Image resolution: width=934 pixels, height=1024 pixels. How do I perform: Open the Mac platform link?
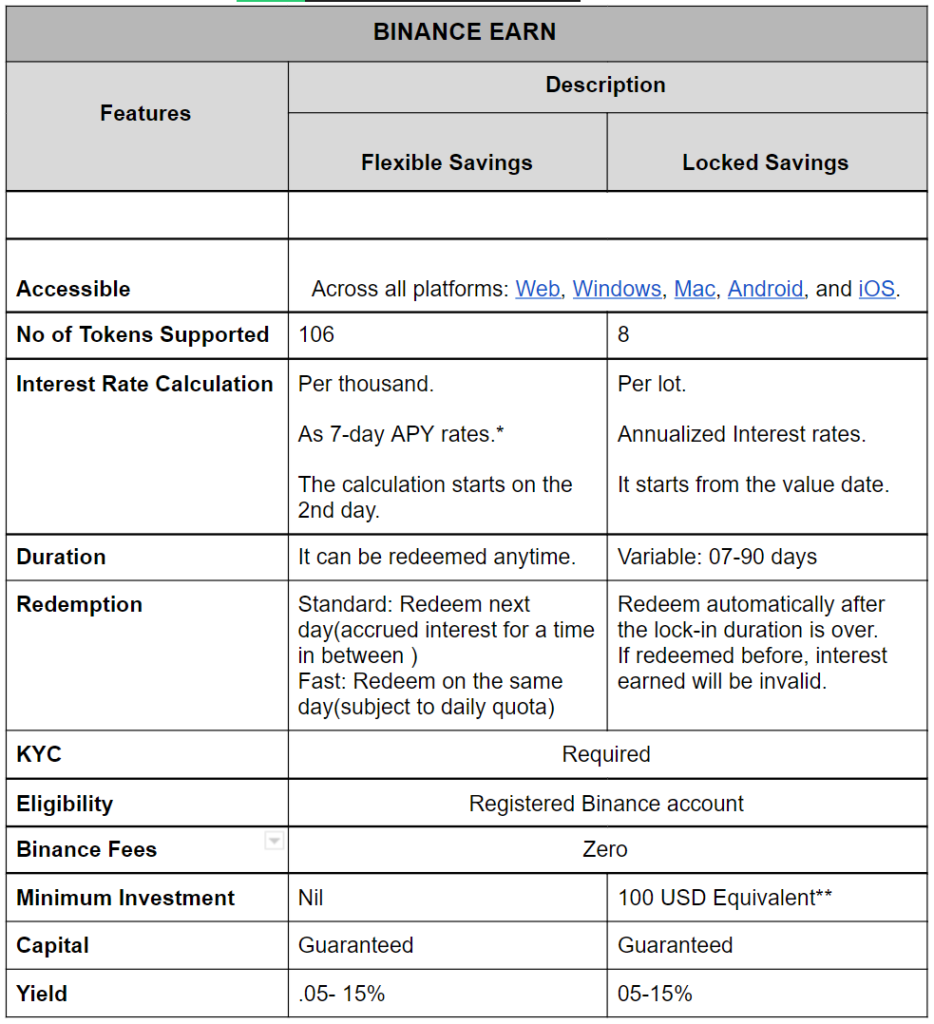click(x=694, y=289)
